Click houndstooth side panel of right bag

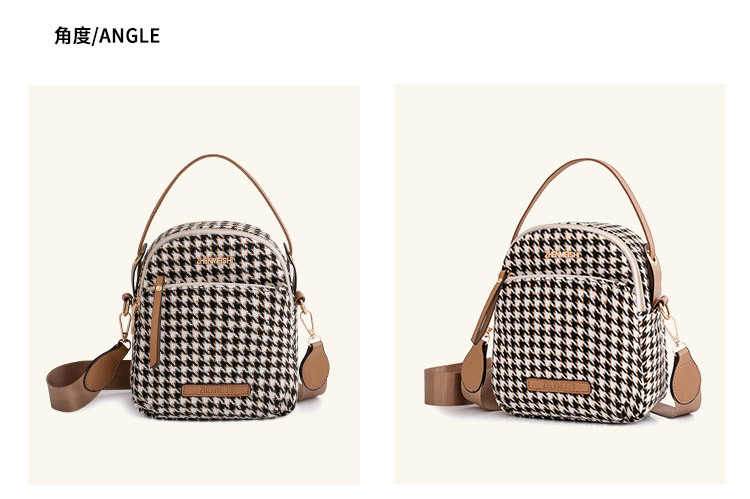pos(654,364)
